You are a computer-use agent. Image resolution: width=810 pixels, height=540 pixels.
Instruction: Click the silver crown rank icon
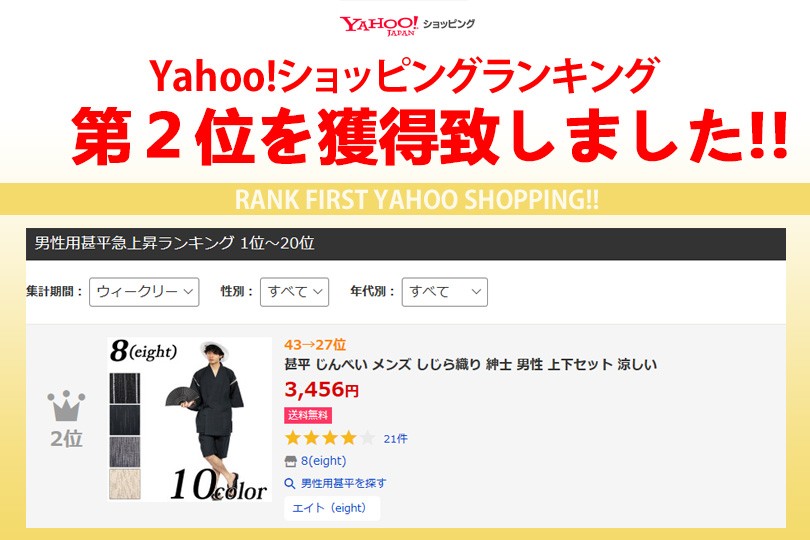pos(66,406)
